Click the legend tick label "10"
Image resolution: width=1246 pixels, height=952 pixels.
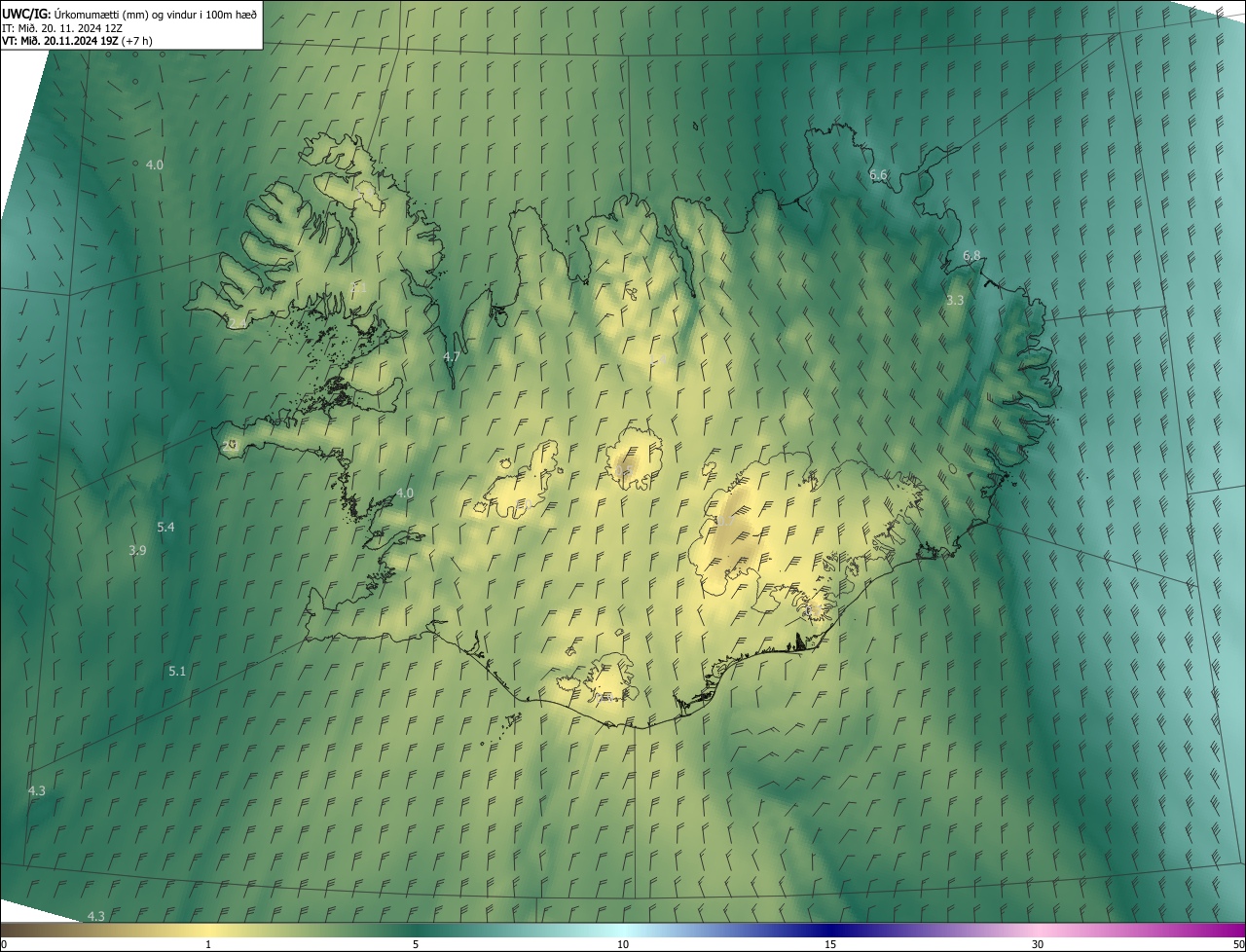coord(623,945)
